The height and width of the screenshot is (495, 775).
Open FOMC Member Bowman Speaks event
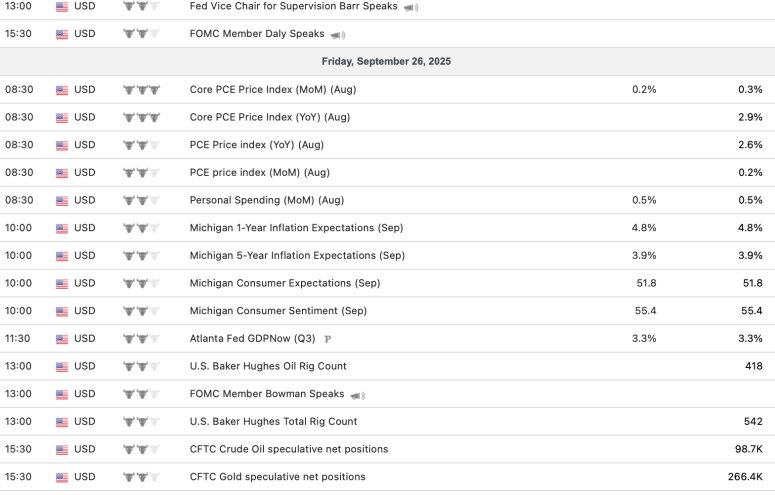tap(267, 394)
